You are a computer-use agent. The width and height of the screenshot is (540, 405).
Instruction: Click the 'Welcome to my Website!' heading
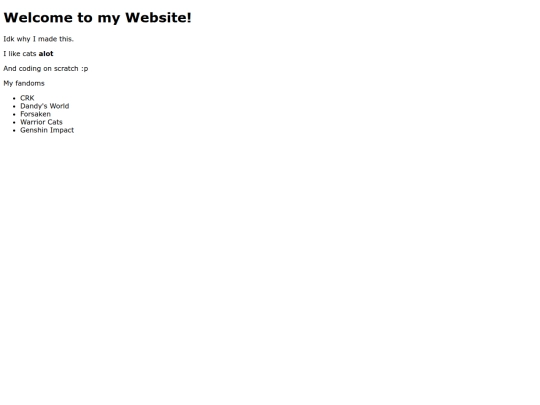(x=97, y=18)
